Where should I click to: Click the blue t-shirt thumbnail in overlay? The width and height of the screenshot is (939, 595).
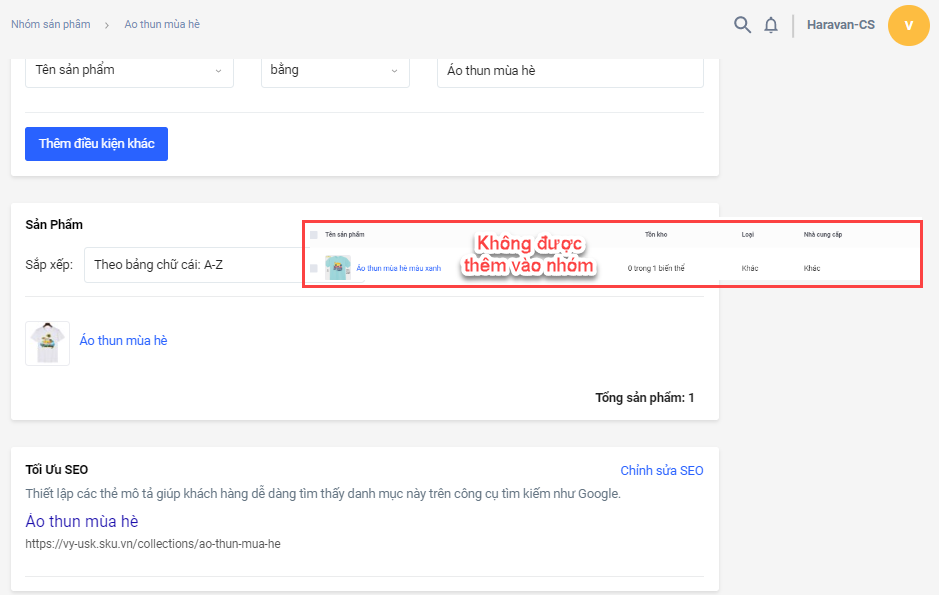click(x=337, y=268)
